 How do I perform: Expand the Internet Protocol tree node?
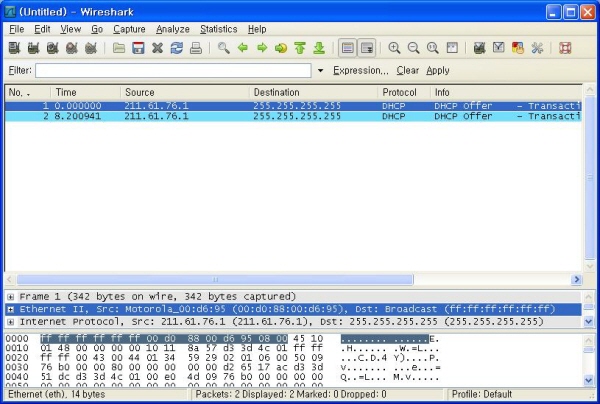click(x=11, y=322)
